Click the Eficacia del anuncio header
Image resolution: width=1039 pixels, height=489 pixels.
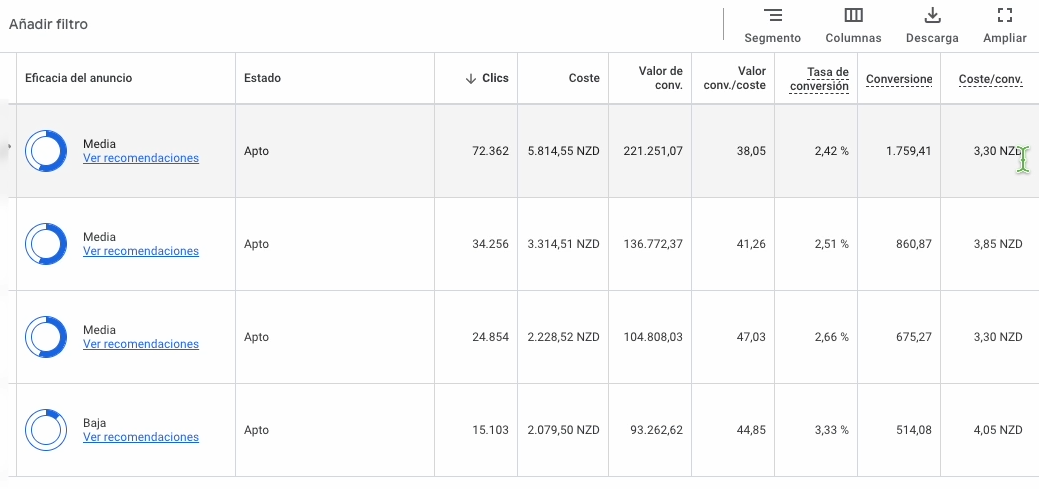click(x=79, y=78)
